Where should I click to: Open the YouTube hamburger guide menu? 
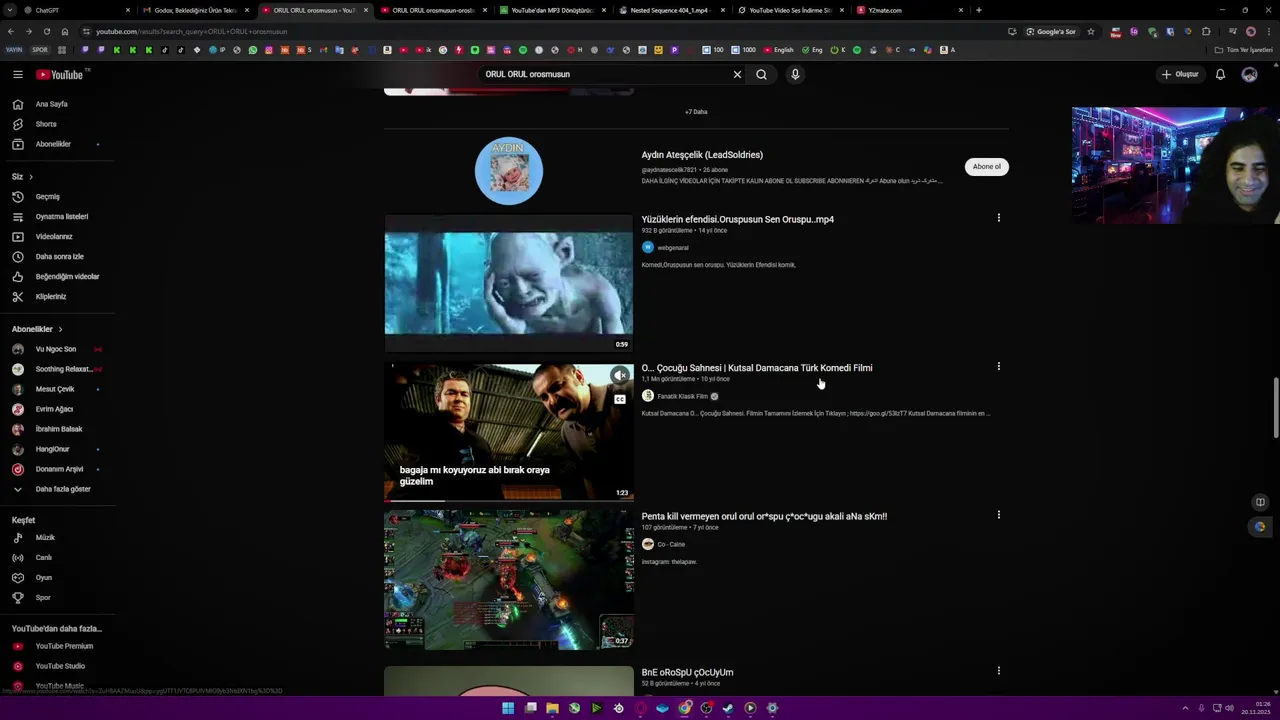click(17, 74)
